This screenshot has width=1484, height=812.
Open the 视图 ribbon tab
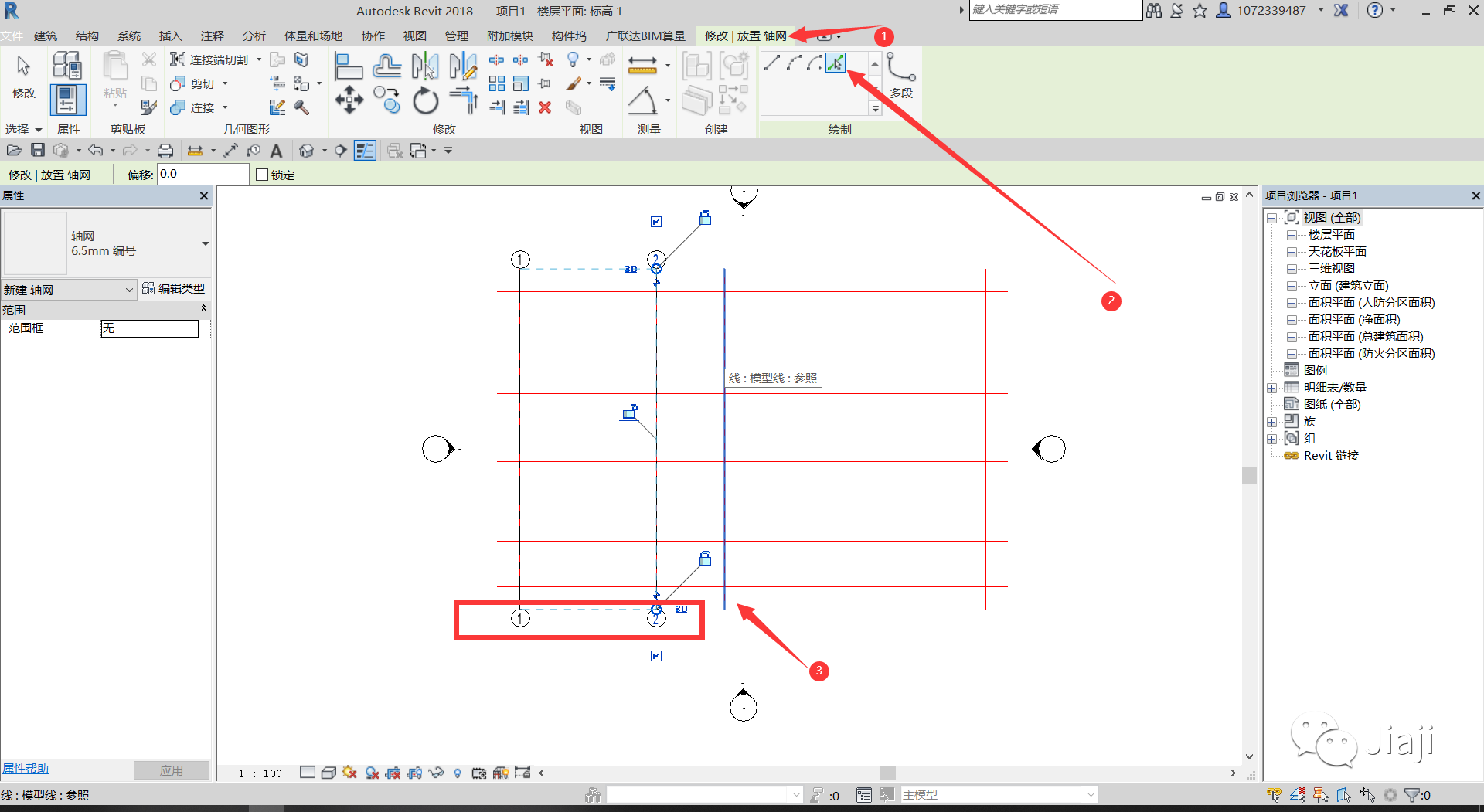coord(415,36)
